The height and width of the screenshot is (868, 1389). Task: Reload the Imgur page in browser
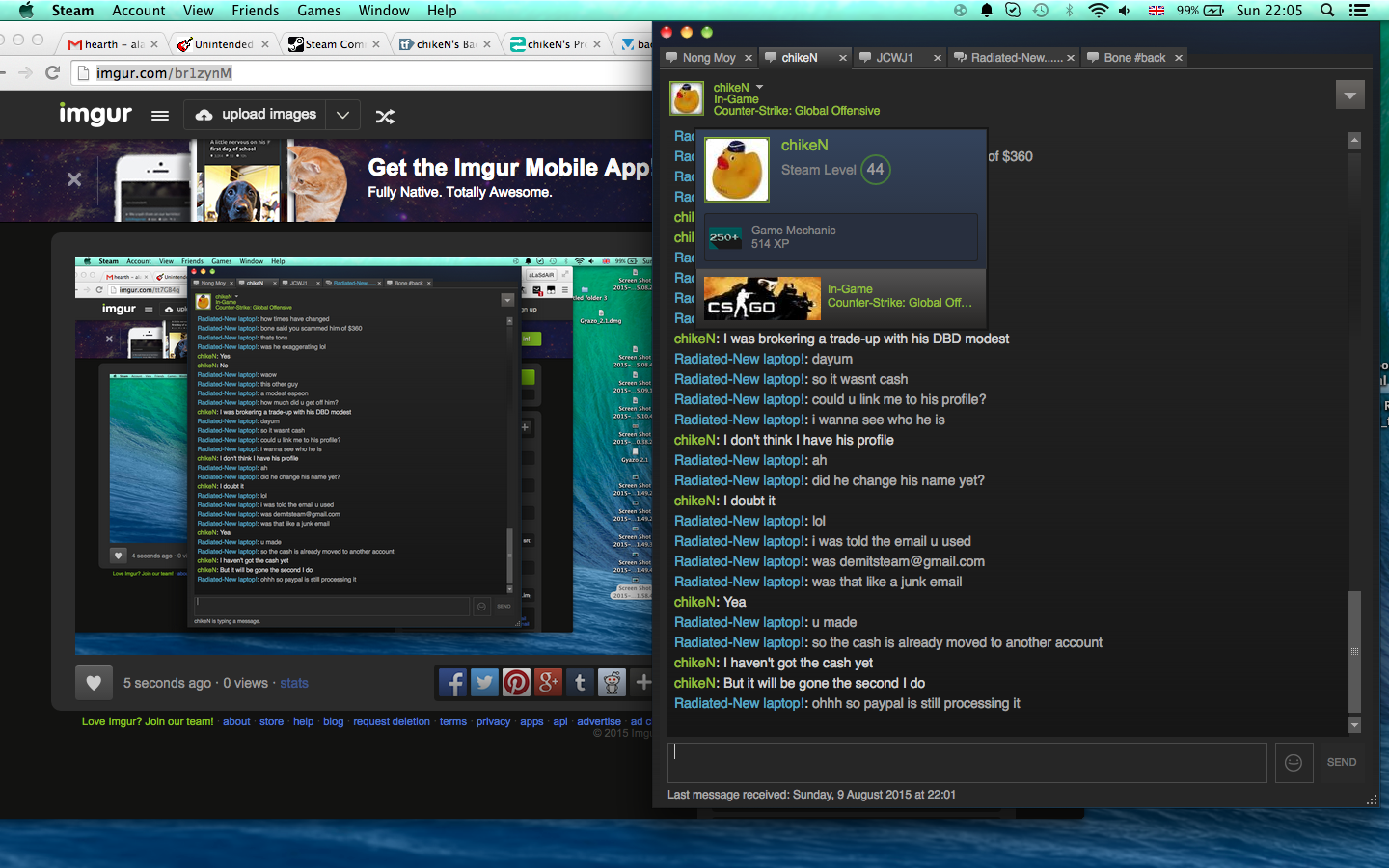coord(53,73)
